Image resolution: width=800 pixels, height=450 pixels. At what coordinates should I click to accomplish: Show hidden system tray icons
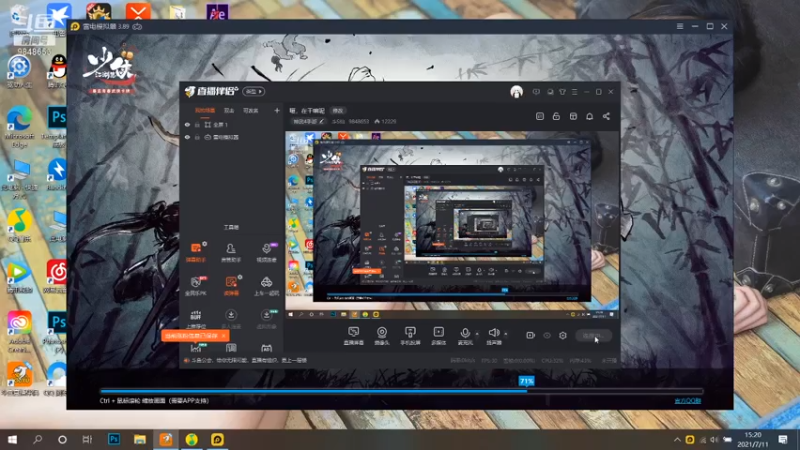677,439
